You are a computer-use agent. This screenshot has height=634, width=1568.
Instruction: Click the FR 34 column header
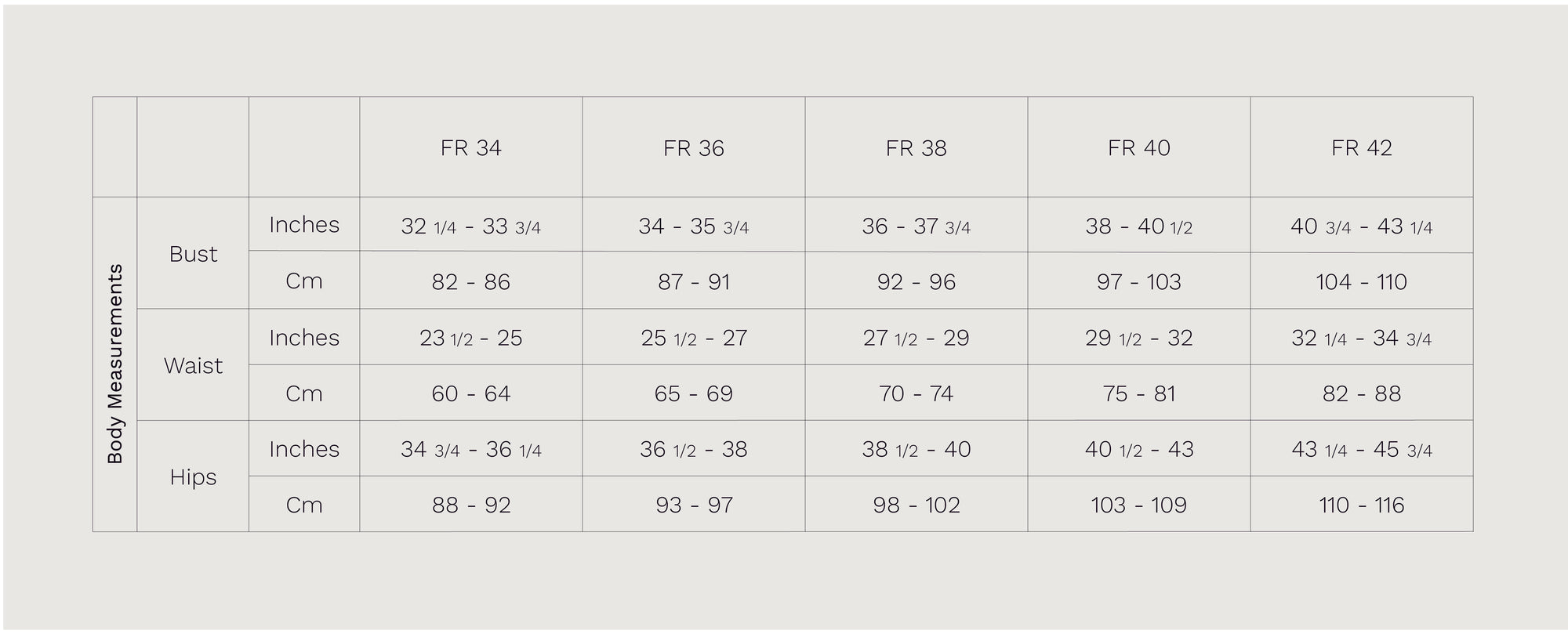pos(470,148)
